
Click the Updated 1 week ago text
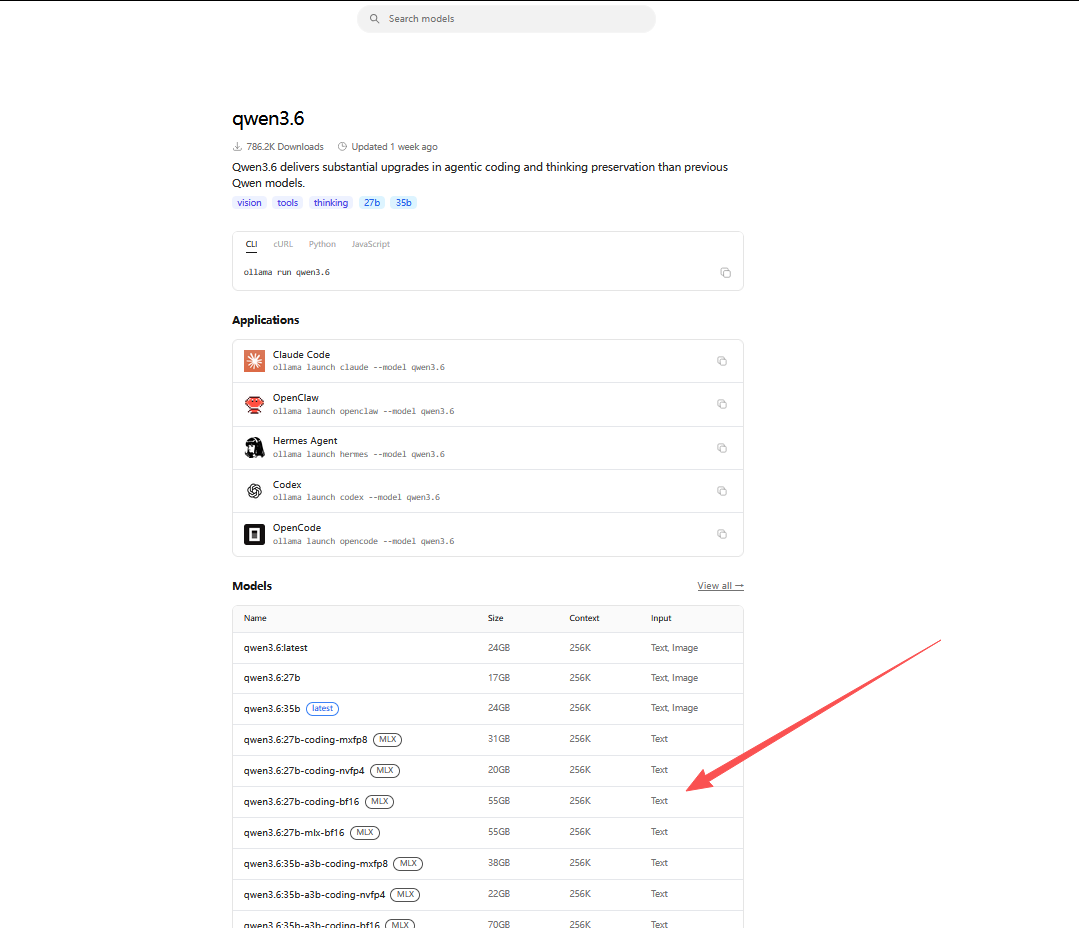click(x=394, y=147)
